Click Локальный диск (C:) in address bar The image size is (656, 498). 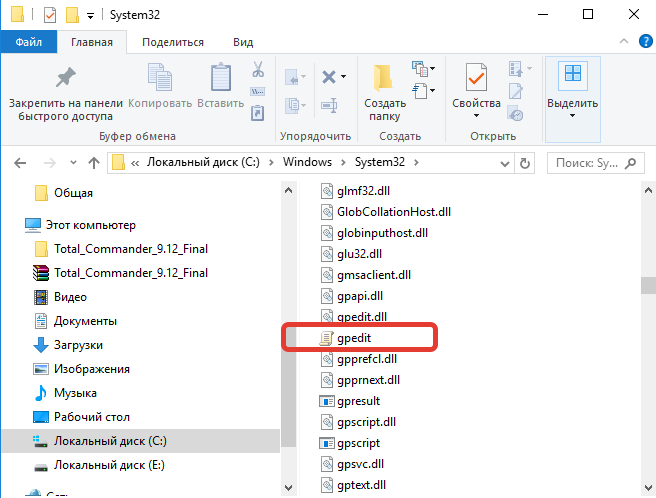[x=203, y=162]
